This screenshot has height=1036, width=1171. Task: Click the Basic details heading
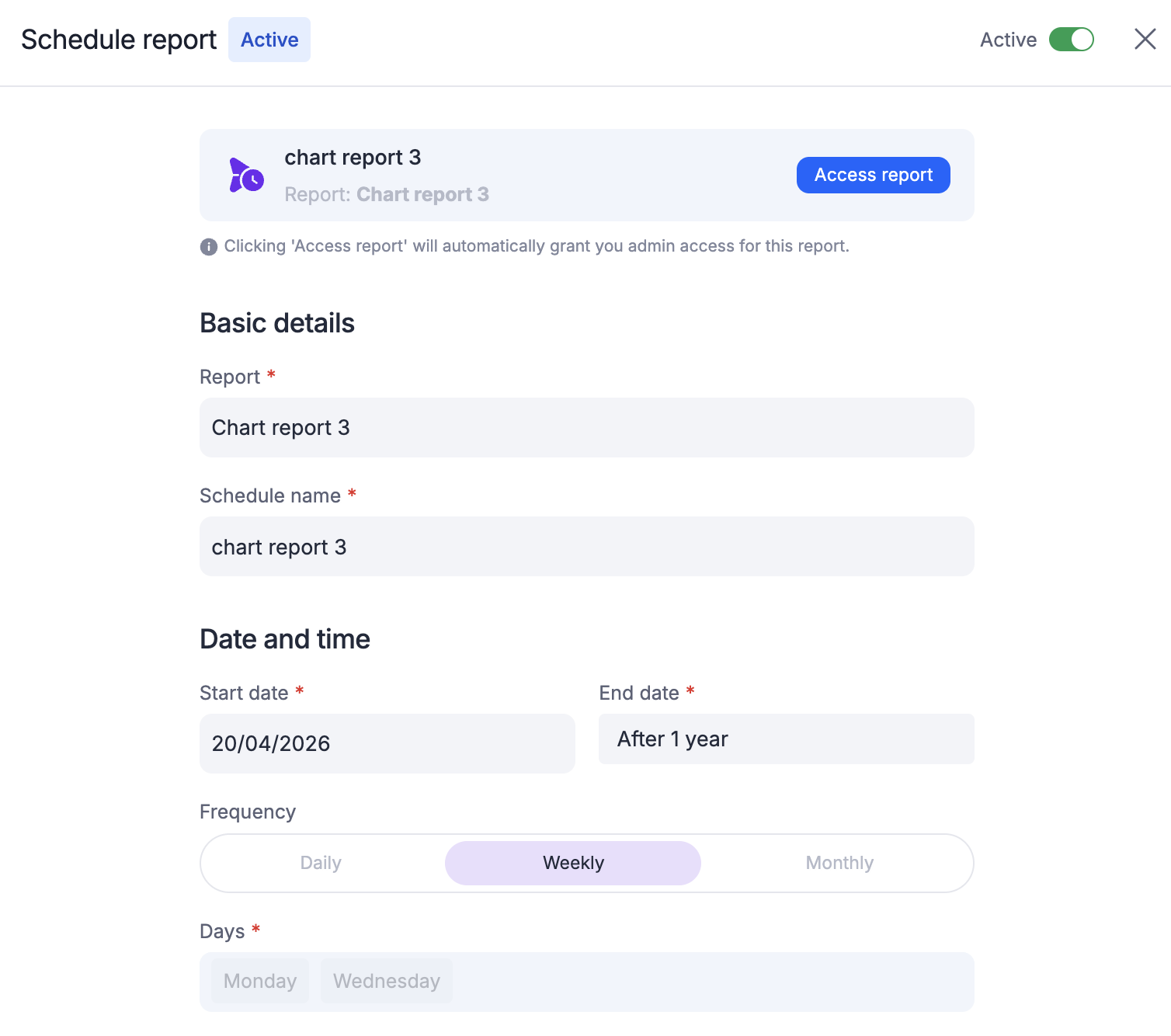click(277, 323)
